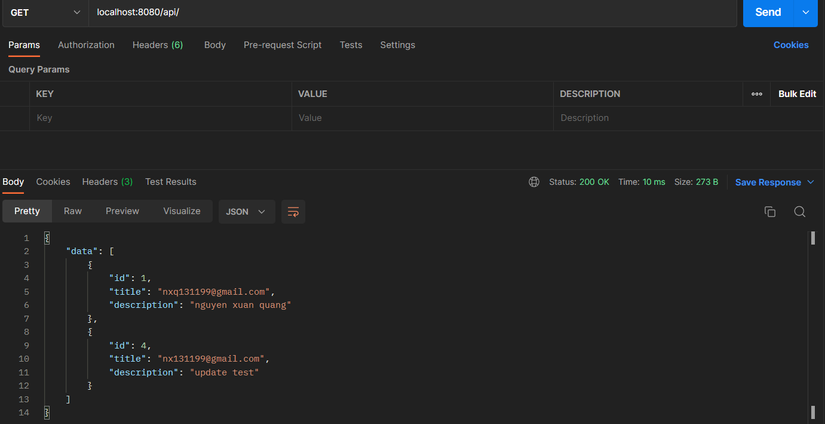Switch response view to Raw
Screen dimensions: 825x424
point(73,212)
